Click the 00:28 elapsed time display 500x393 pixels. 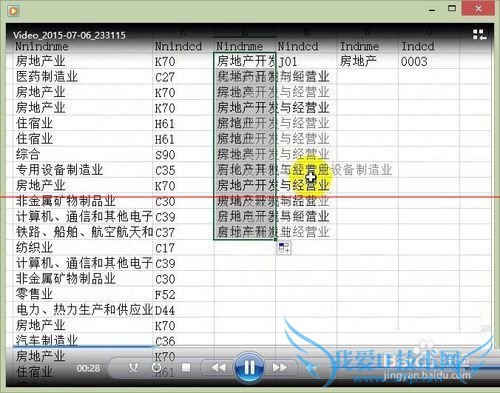[x=88, y=368]
